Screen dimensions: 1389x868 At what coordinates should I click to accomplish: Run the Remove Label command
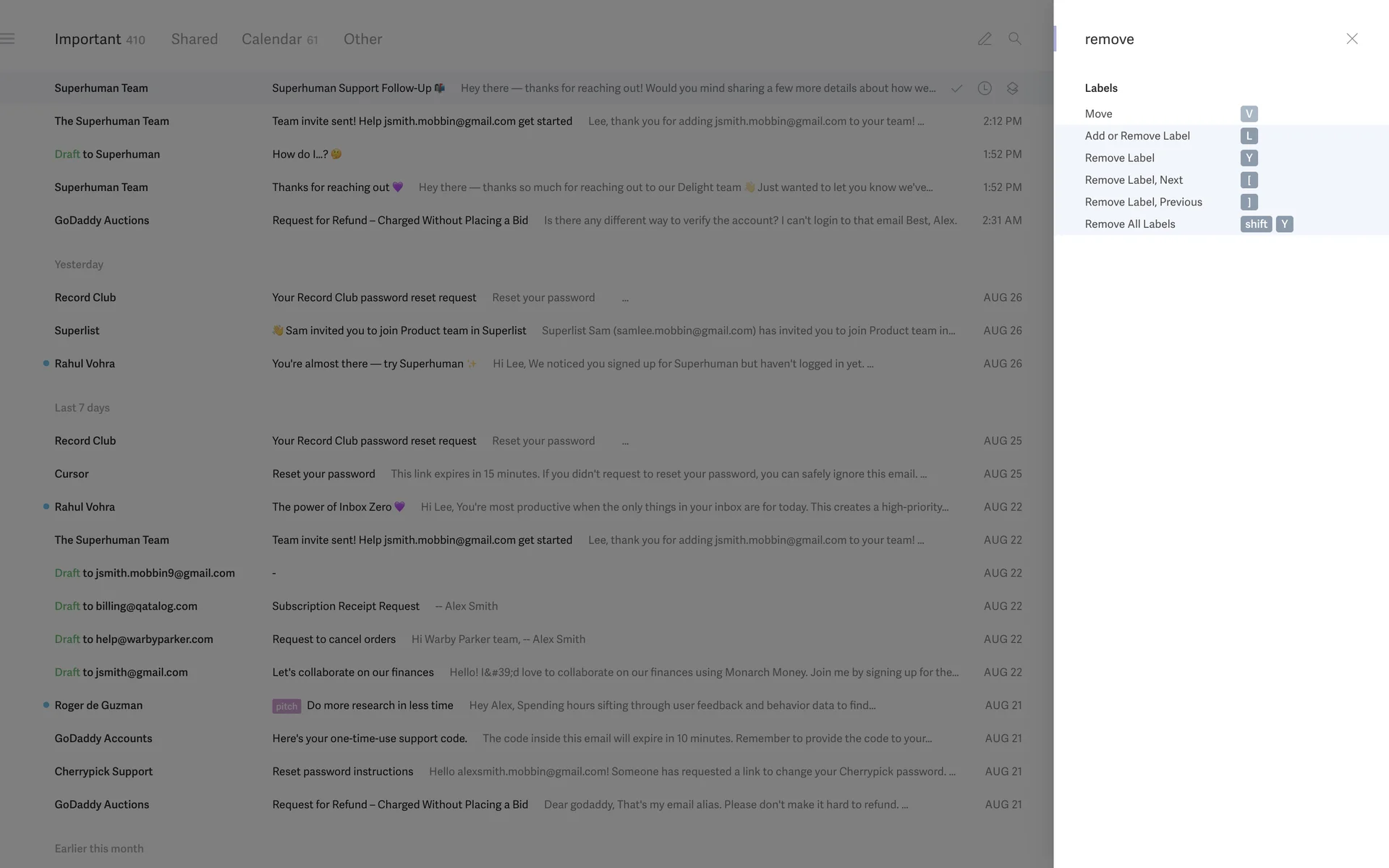pos(1119,158)
